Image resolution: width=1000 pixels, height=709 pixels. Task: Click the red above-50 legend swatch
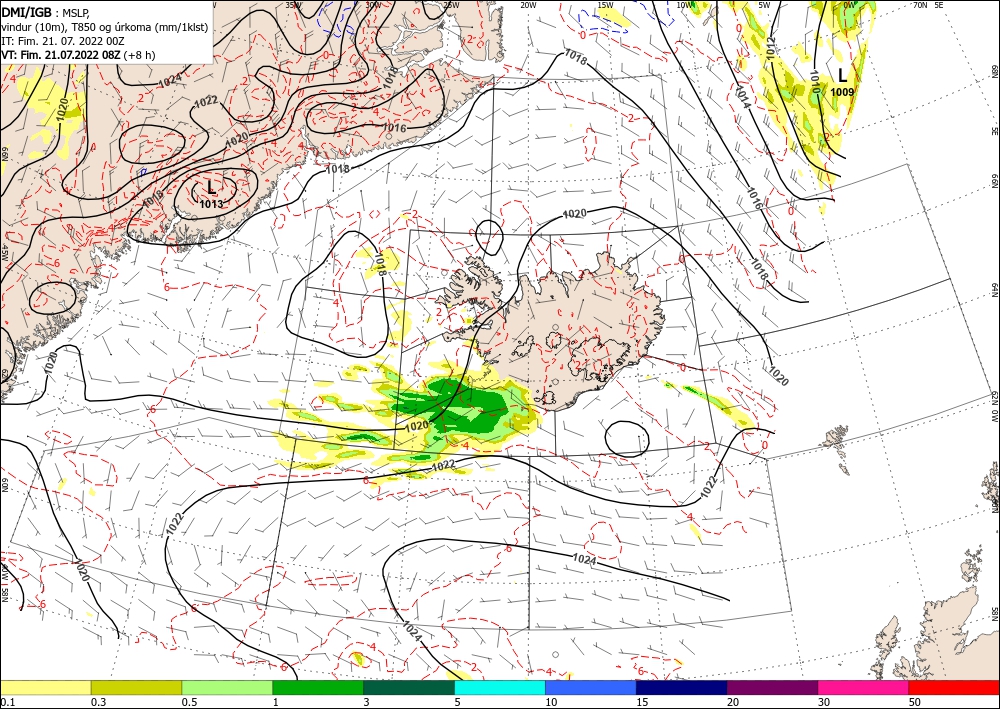[x=954, y=687]
